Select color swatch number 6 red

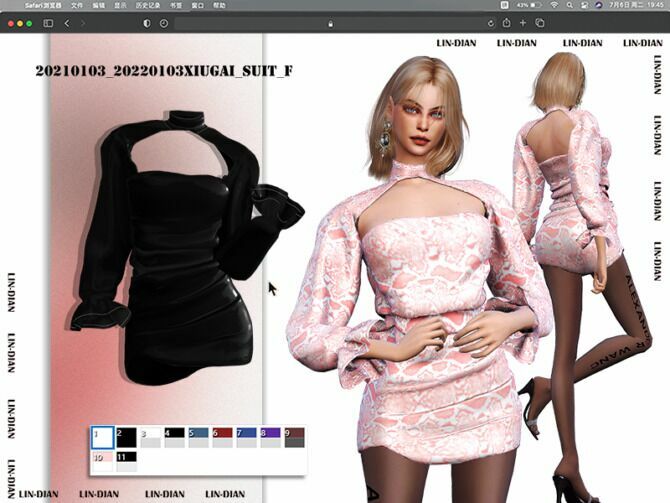(x=222, y=438)
